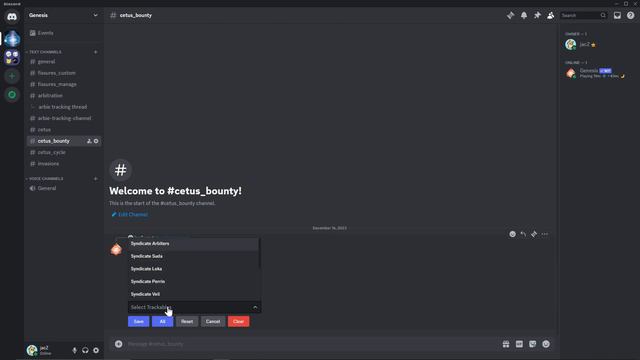The height and width of the screenshot is (360, 640).
Task: Open Discord home direct messages
Action: tap(12, 17)
